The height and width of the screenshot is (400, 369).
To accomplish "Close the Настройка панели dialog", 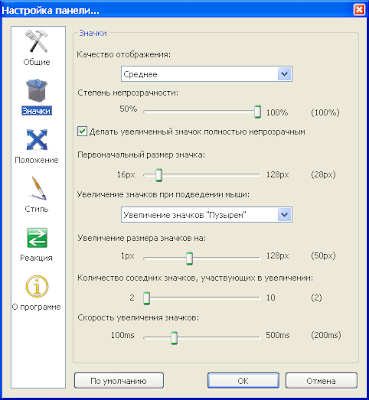I will click(359, 10).
